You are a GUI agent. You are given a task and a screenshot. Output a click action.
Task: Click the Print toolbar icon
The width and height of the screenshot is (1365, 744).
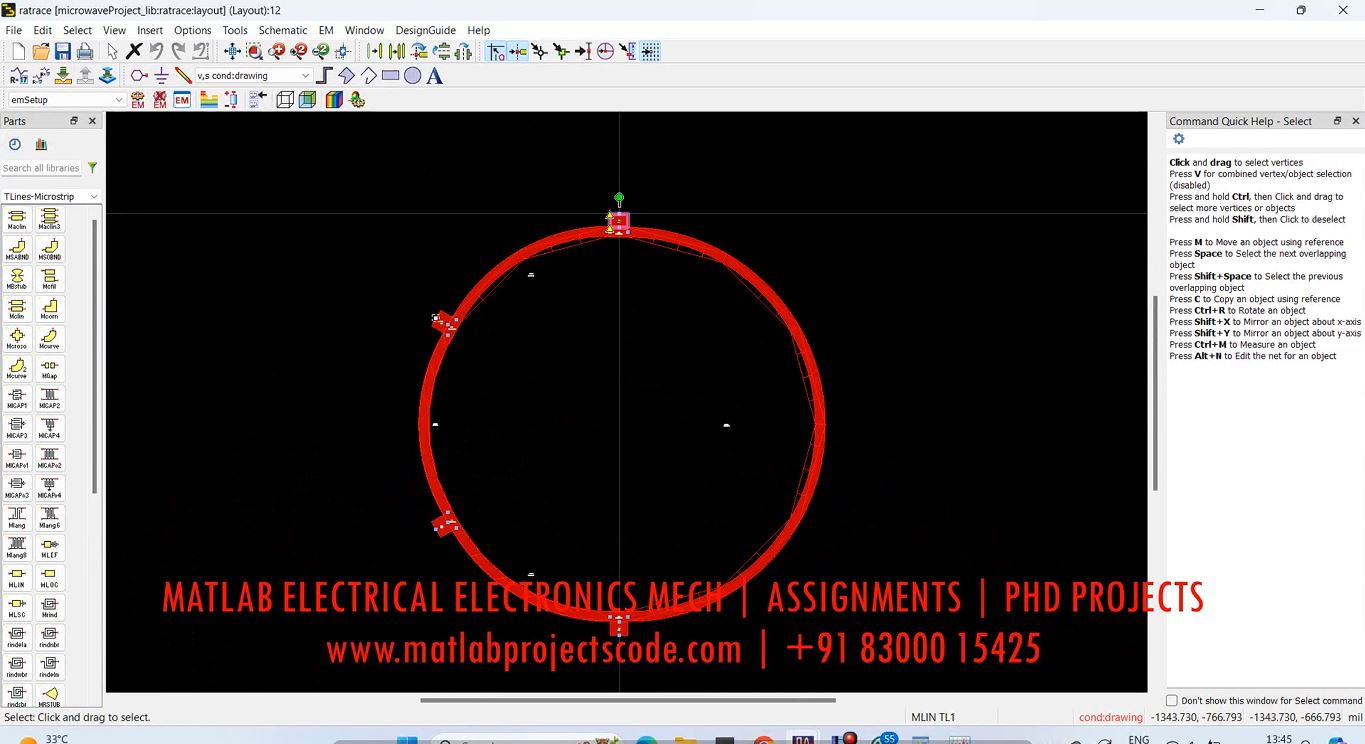(85, 52)
